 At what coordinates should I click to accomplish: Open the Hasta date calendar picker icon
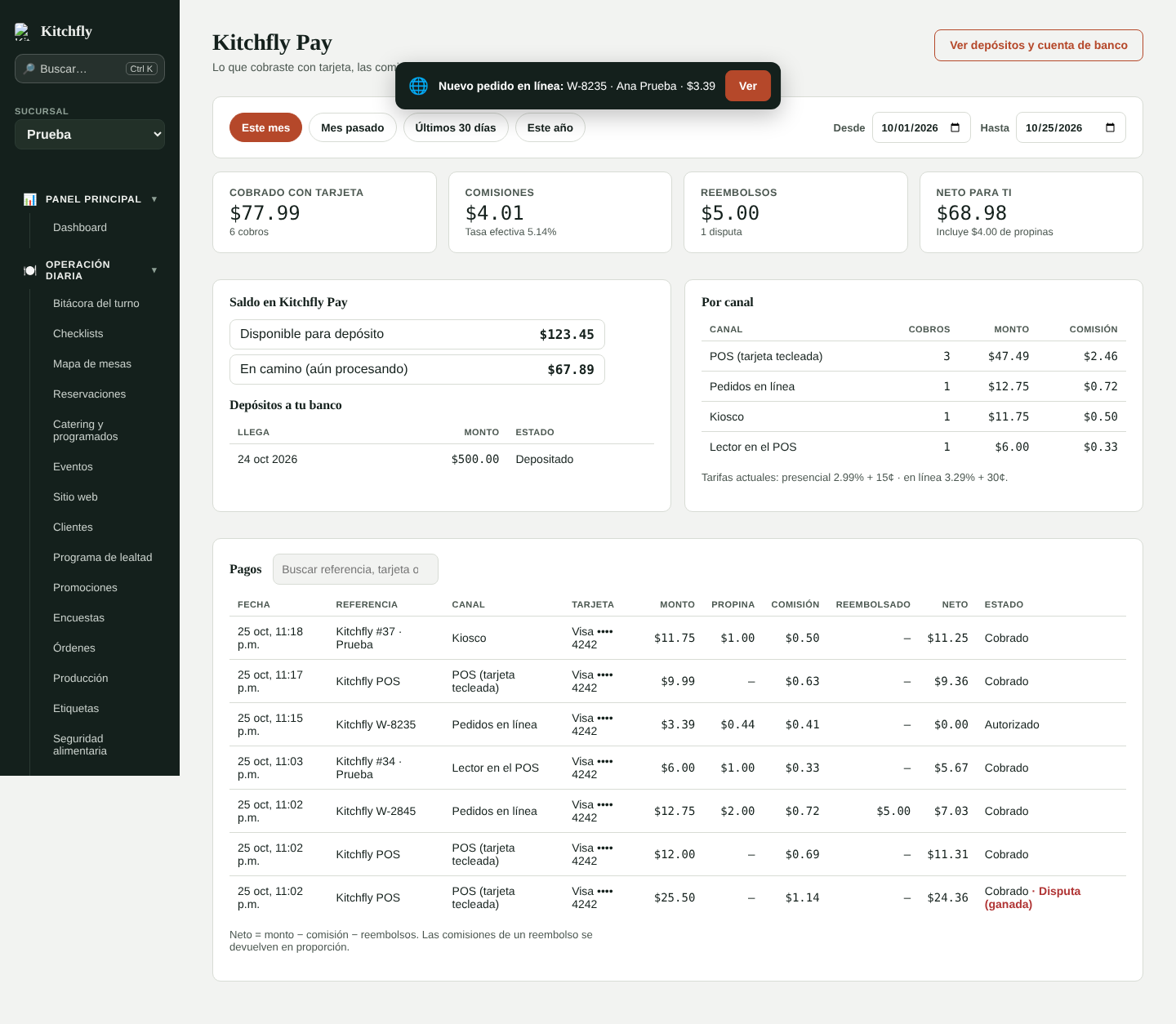click(x=1110, y=127)
